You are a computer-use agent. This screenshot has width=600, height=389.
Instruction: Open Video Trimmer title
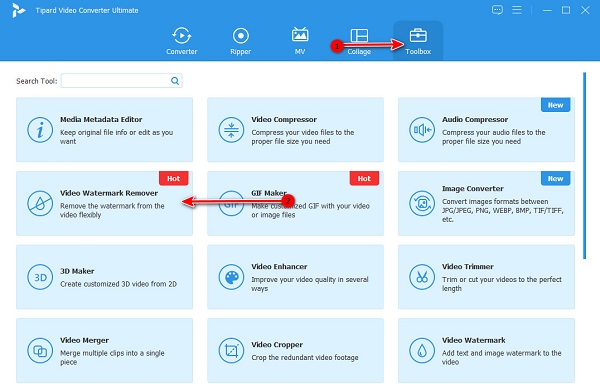coord(468,267)
